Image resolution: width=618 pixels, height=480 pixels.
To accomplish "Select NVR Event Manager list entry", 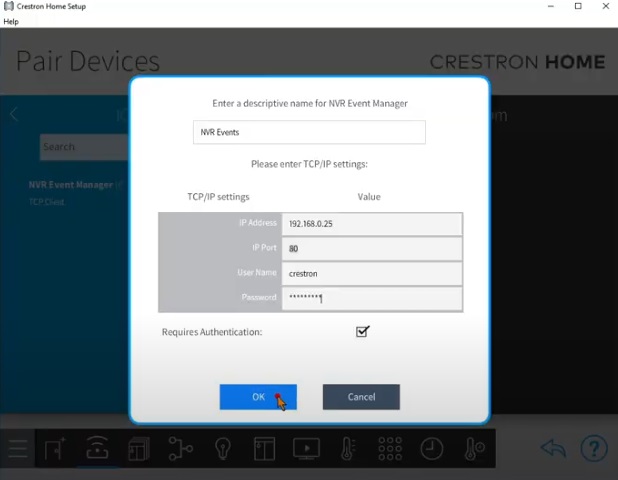I will 71,185.
